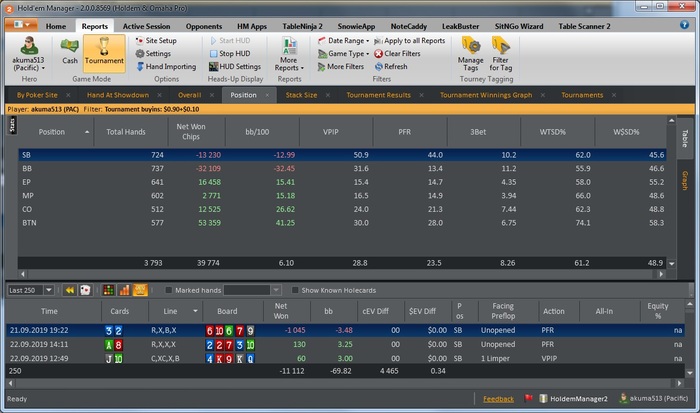
Task: Refresh the report data
Action: click(x=391, y=67)
